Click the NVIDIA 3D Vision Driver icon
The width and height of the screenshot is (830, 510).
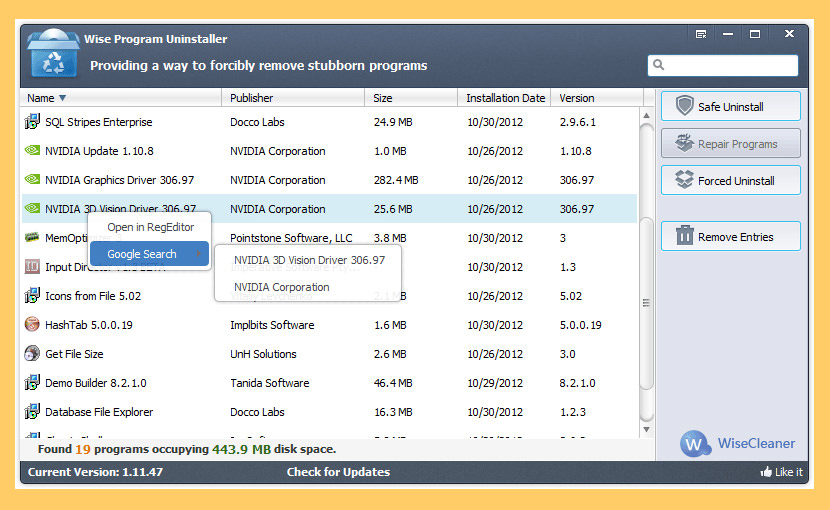click(32, 208)
